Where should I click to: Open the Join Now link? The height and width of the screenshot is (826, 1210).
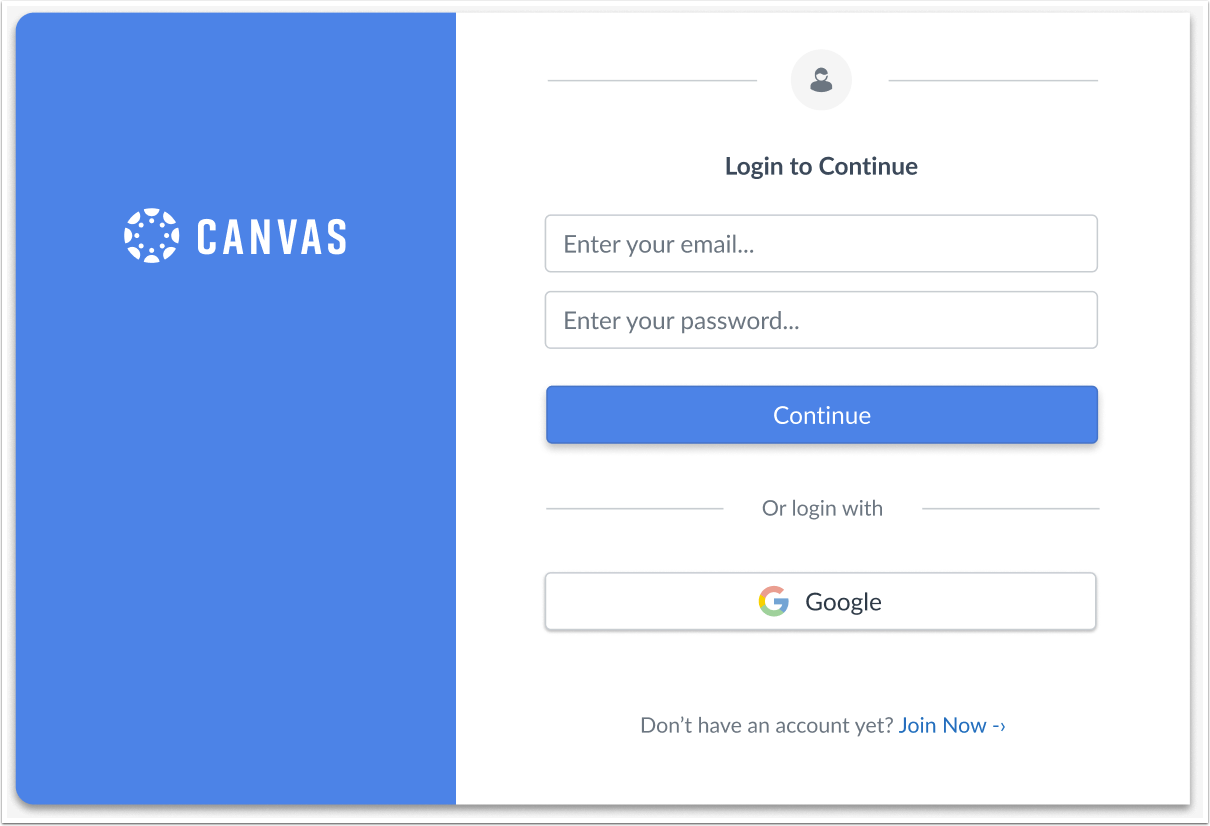pos(943,725)
